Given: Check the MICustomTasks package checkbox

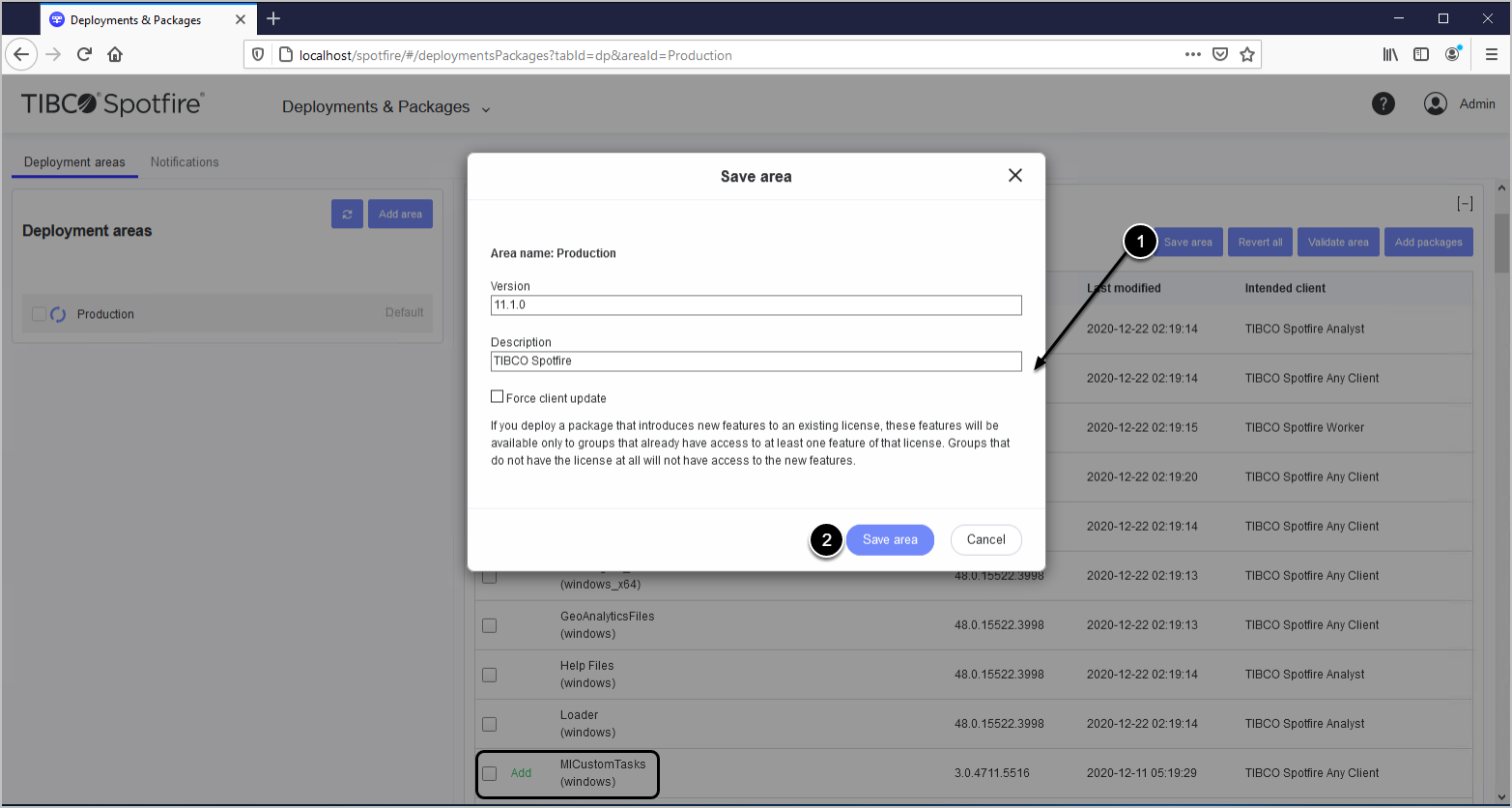Looking at the screenshot, I should (x=490, y=773).
